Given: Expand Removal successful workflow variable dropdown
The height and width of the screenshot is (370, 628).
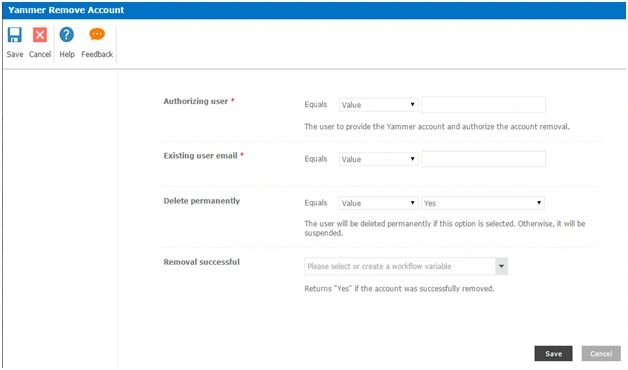Looking at the screenshot, I should coord(501,266).
